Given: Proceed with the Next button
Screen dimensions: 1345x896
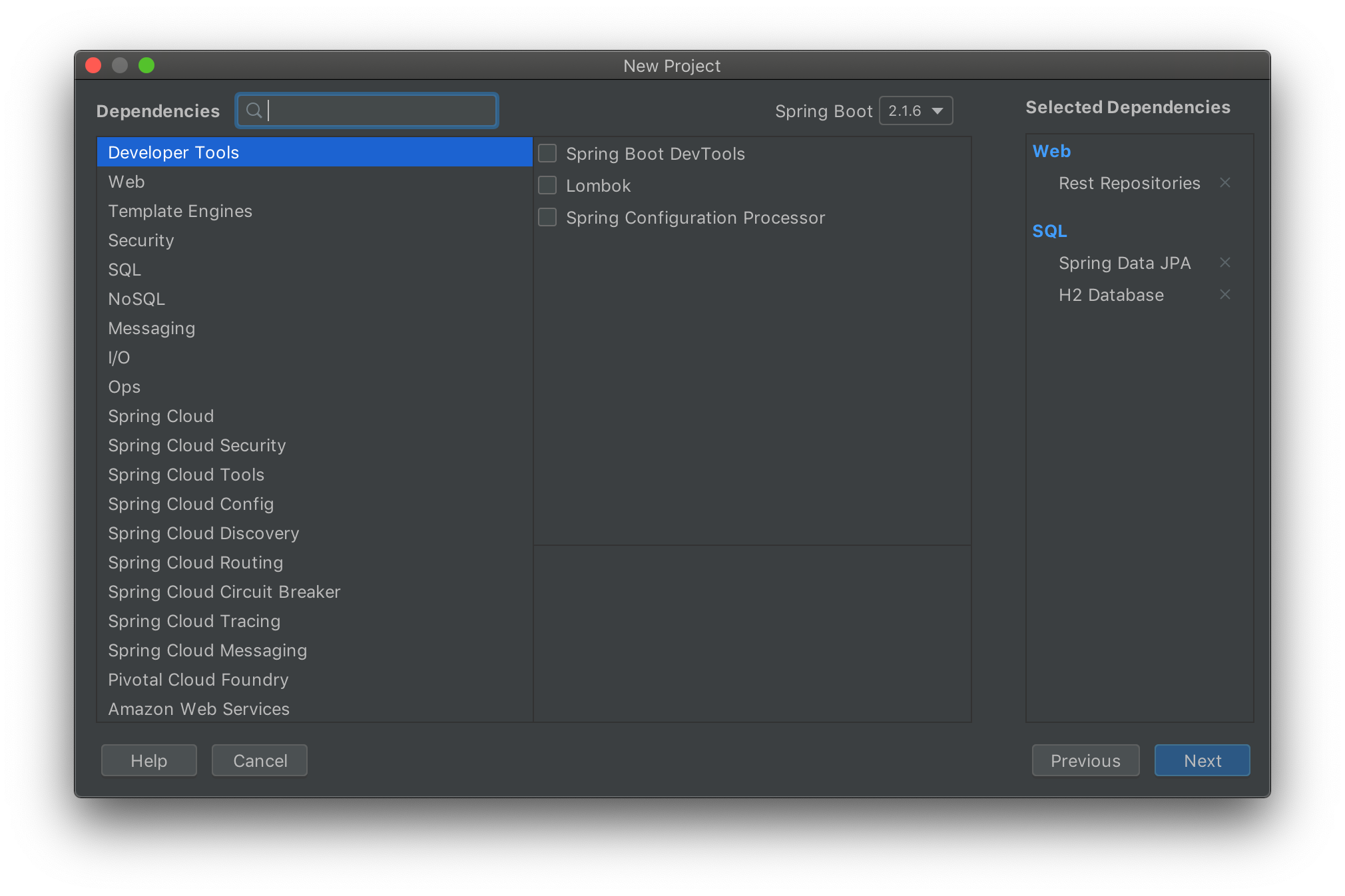Looking at the screenshot, I should click(1203, 760).
